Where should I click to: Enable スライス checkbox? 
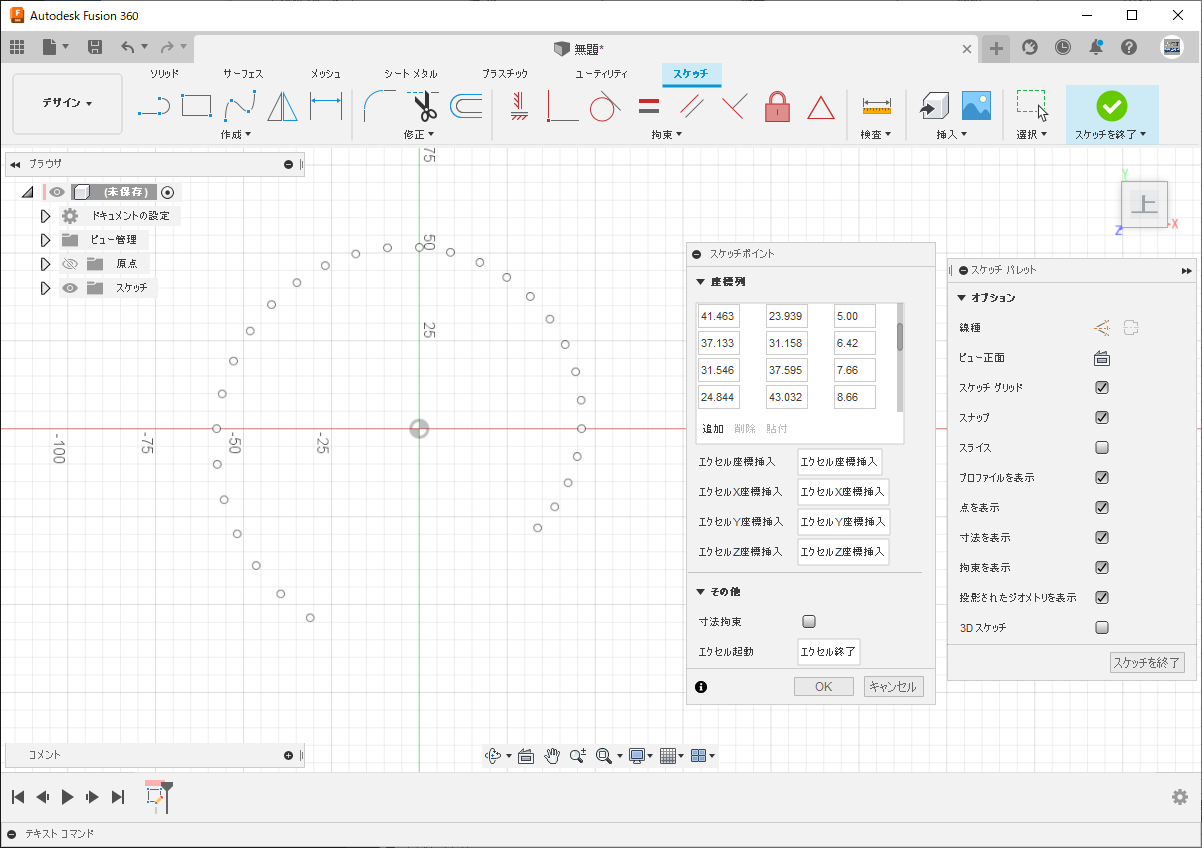1102,448
